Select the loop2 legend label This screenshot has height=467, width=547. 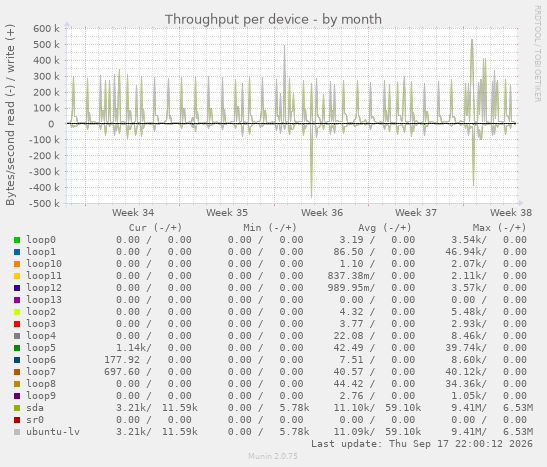41,312
